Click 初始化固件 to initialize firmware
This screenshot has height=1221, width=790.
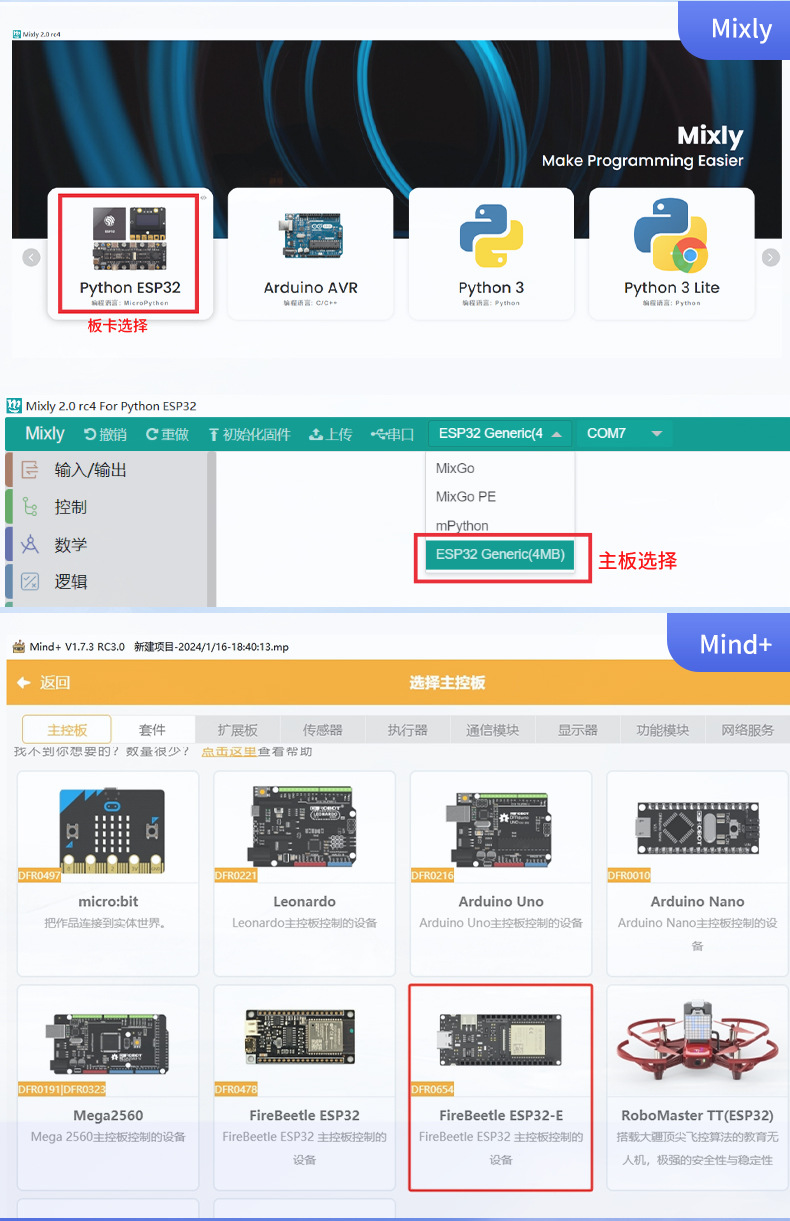pyautogui.click(x=249, y=434)
